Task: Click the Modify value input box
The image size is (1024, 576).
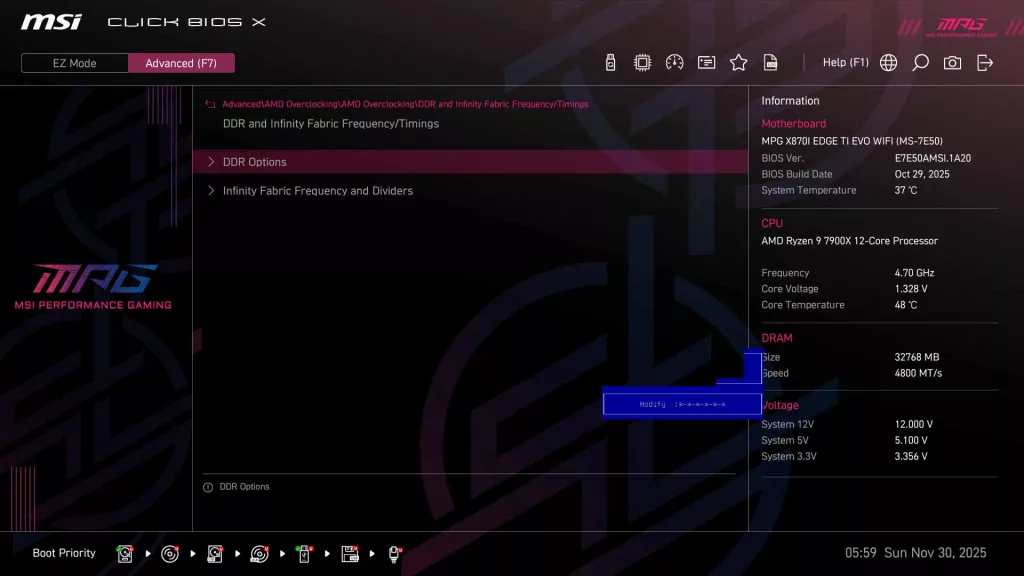Action: pyautogui.click(x=682, y=403)
